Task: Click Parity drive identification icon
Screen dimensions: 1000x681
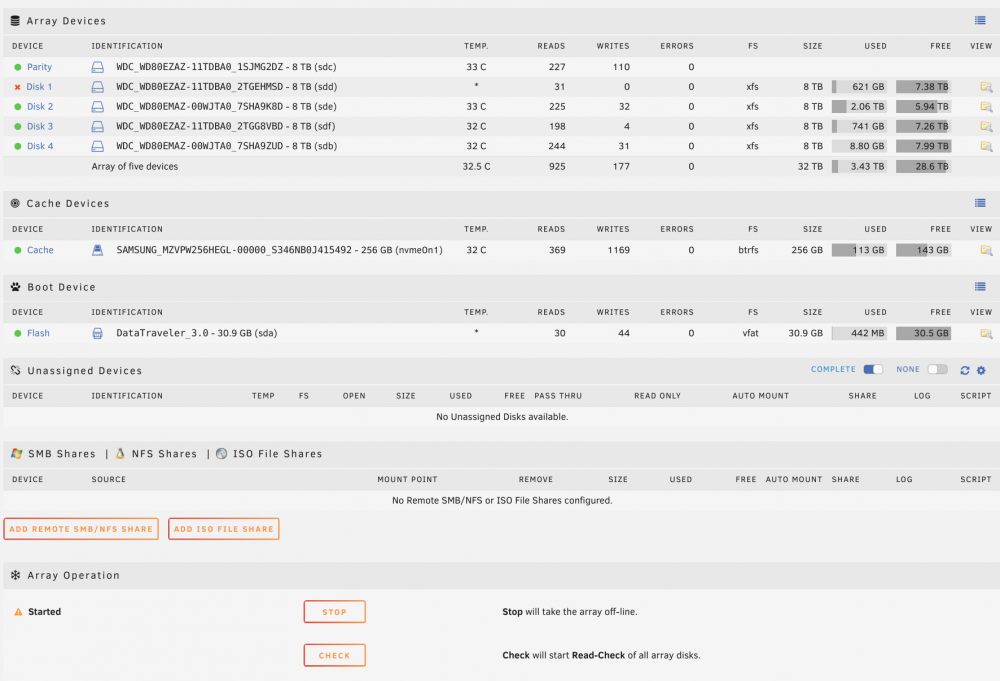Action: [98, 67]
